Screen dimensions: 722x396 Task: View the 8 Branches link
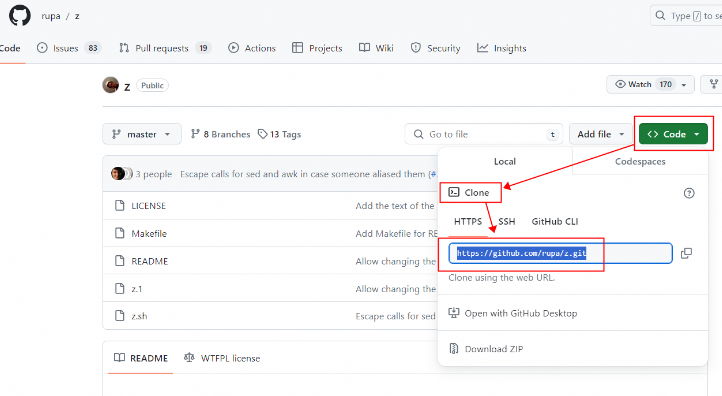tap(221, 134)
